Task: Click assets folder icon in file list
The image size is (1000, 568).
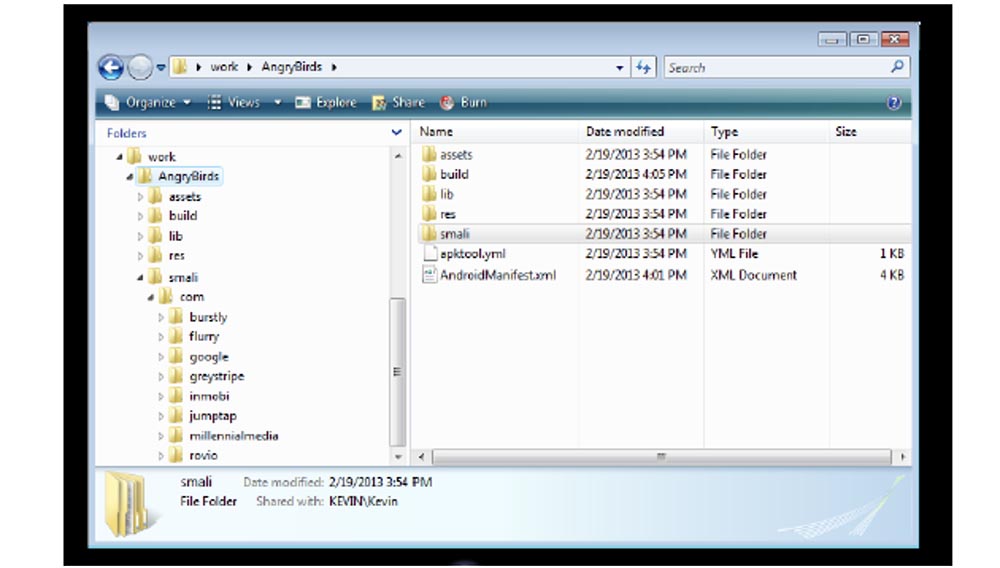Action: coord(429,154)
